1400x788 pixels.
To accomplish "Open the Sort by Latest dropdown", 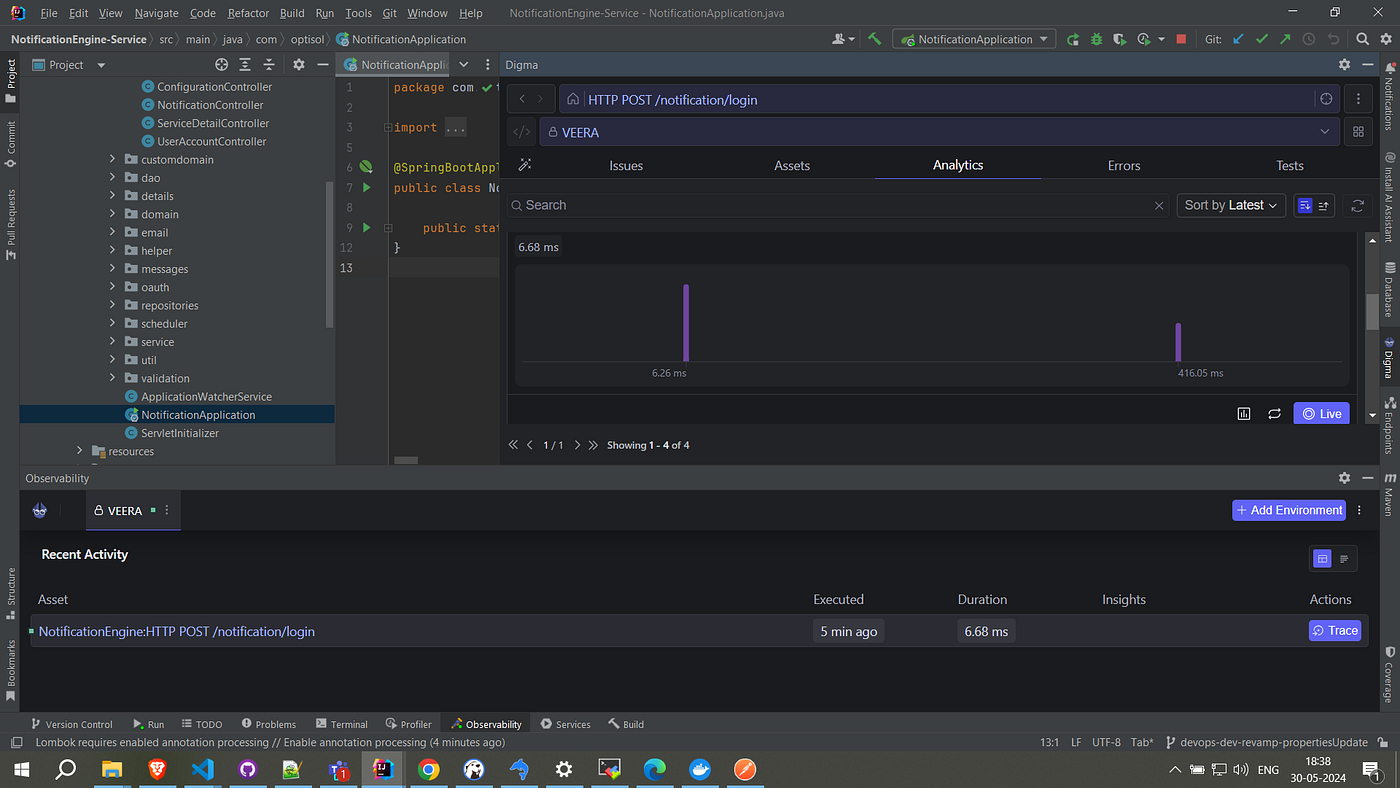I will click(1230, 205).
